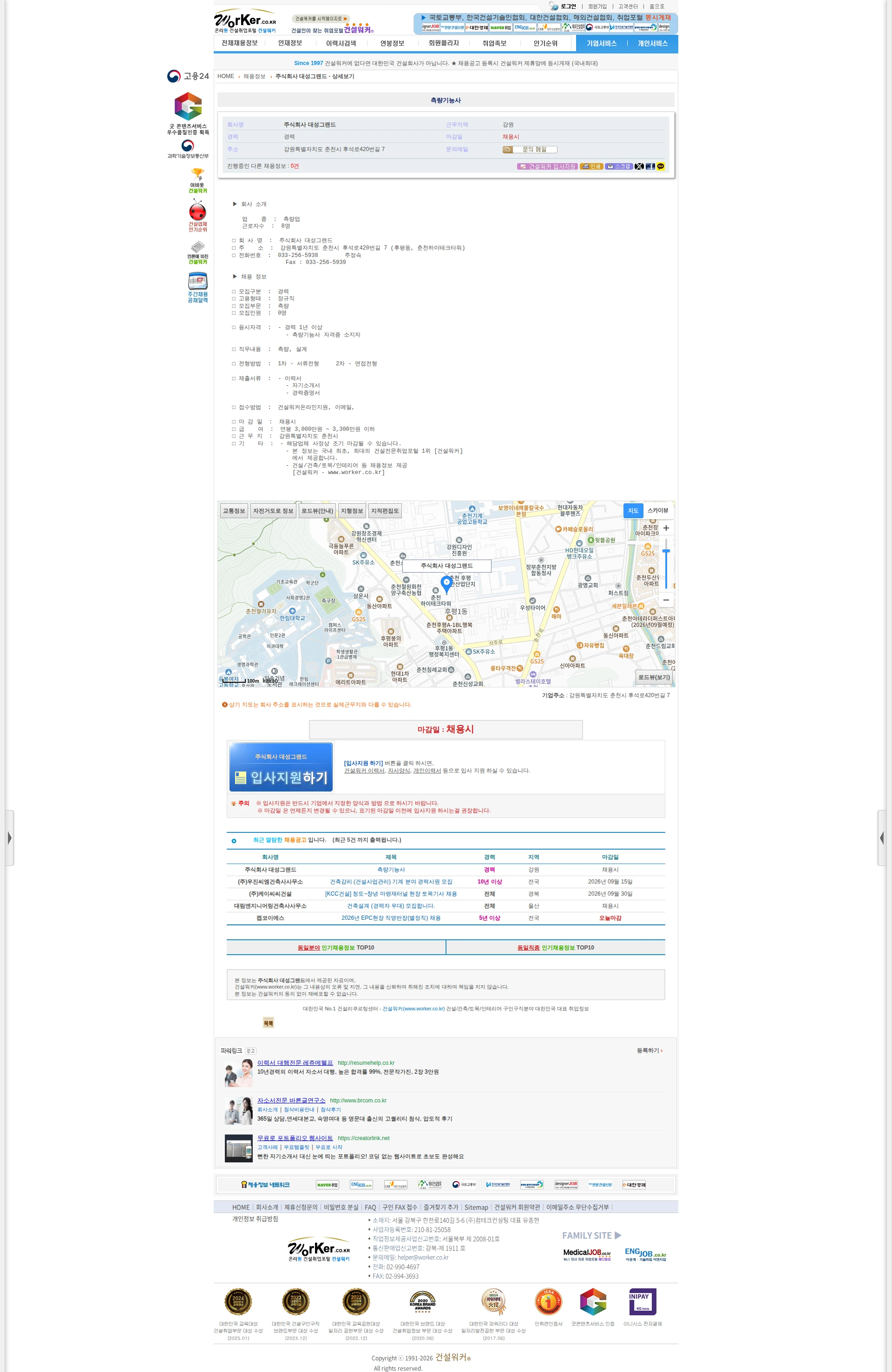Select the 지도 map view button
892x1372 pixels.
(633, 511)
